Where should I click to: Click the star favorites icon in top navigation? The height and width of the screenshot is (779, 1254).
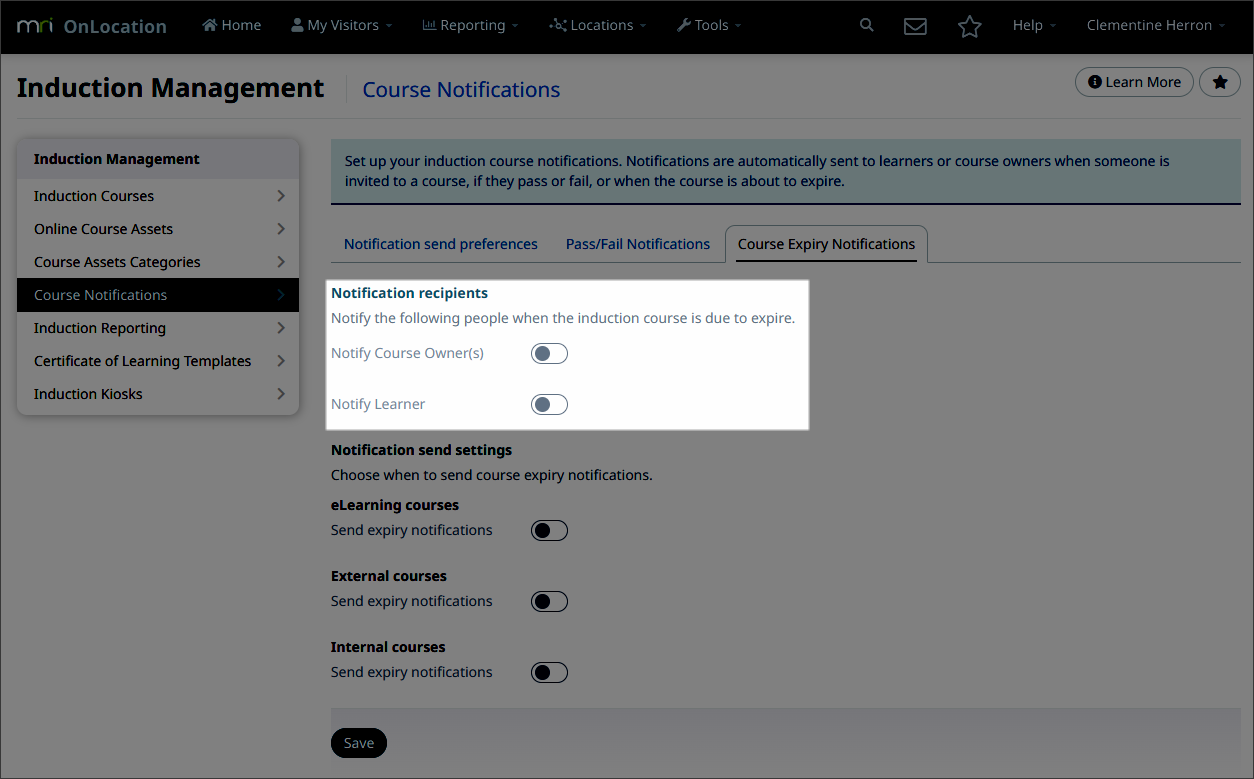[x=969, y=26]
